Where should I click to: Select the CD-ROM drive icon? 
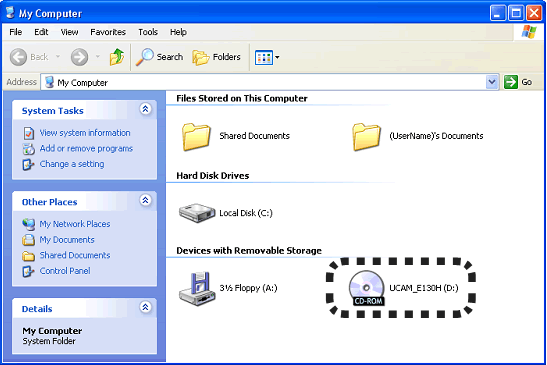click(x=367, y=288)
